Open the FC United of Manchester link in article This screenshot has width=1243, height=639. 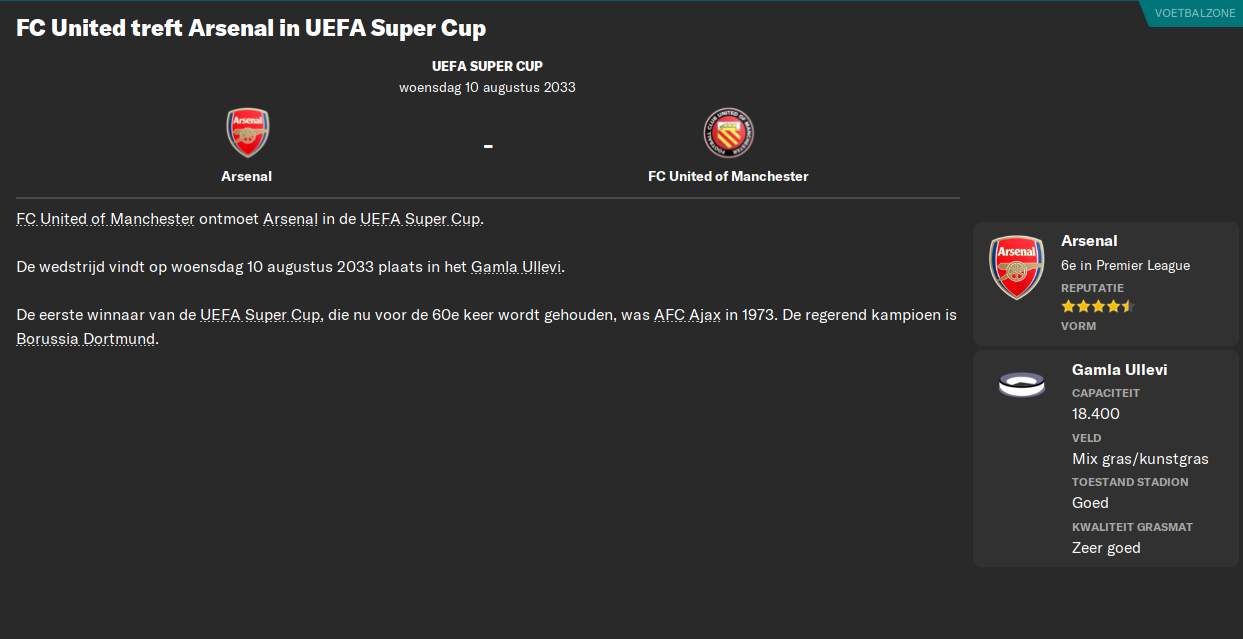click(104, 218)
